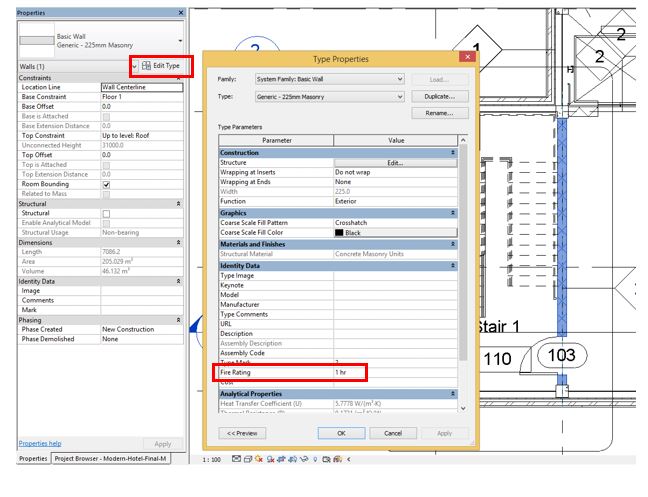Click the Comments value field in Properties
Image resolution: width=648 pixels, height=497 pixels.
pos(142,300)
